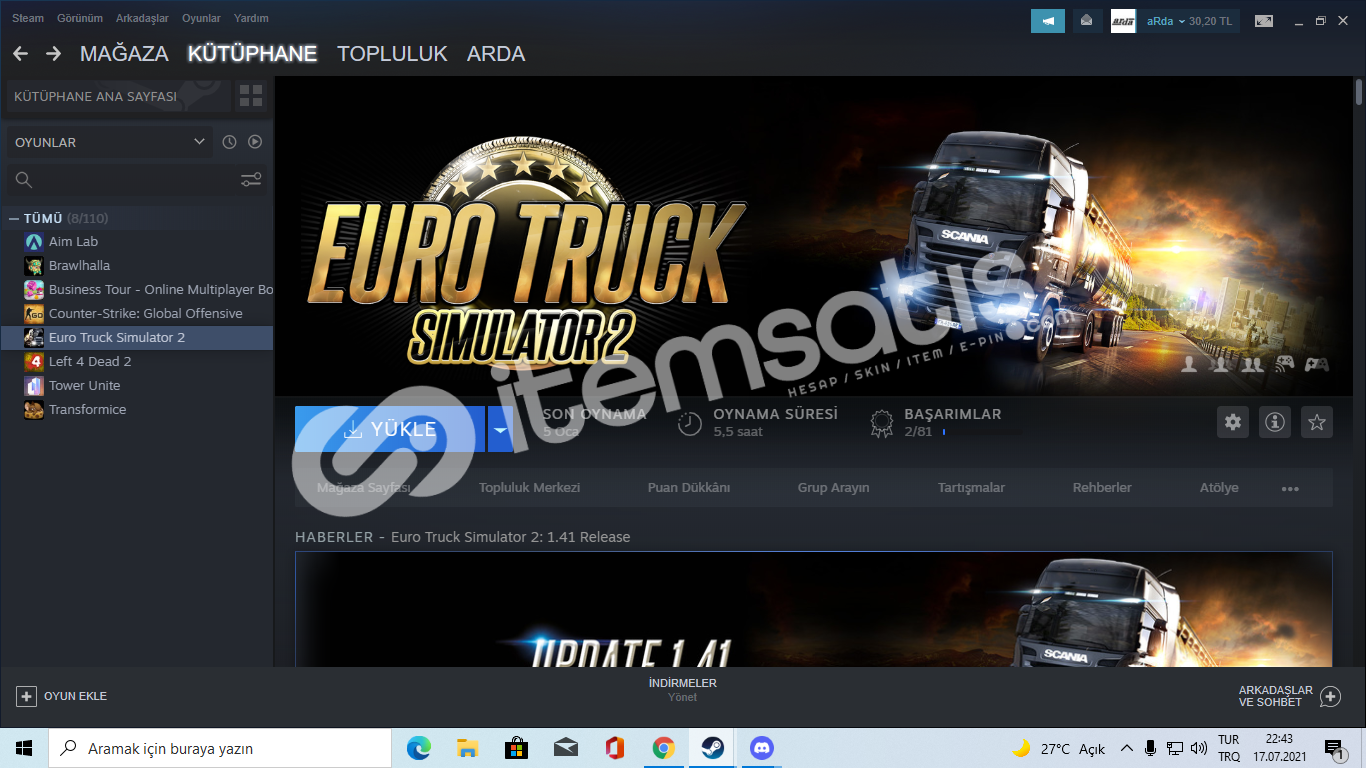Open game settings gear icon
Screen dimensions: 1366x768
click(x=1233, y=422)
